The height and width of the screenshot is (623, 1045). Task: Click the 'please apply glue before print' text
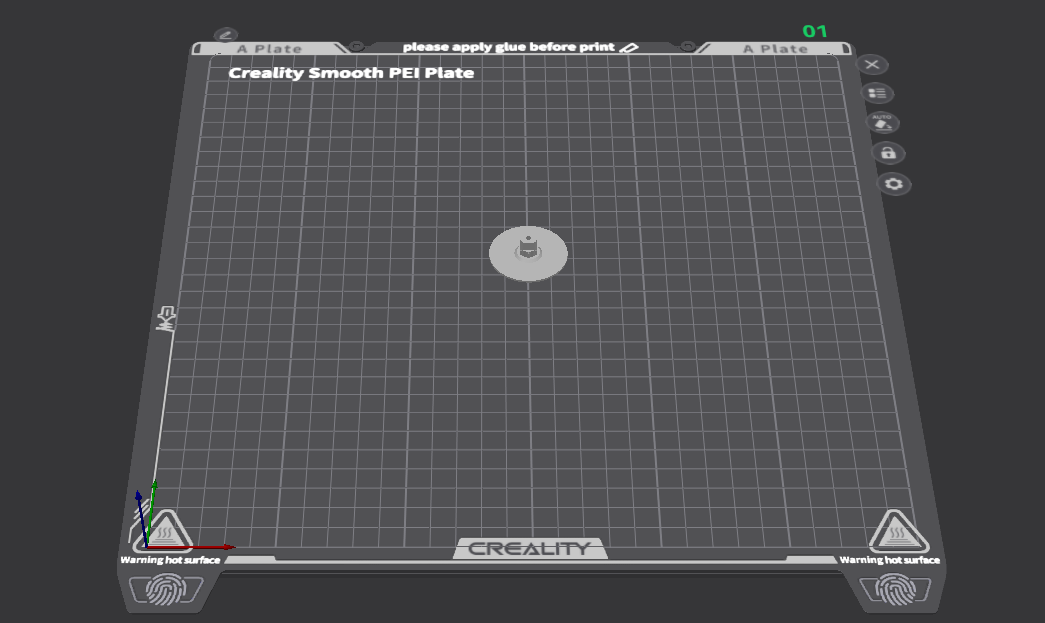click(509, 47)
